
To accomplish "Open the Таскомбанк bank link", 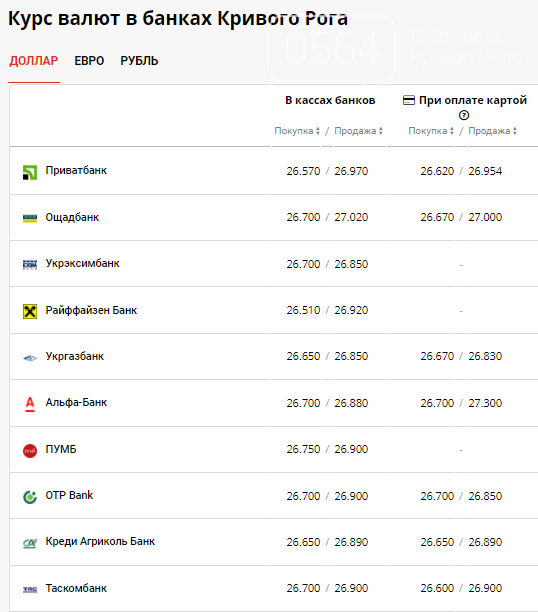I will (x=76, y=588).
